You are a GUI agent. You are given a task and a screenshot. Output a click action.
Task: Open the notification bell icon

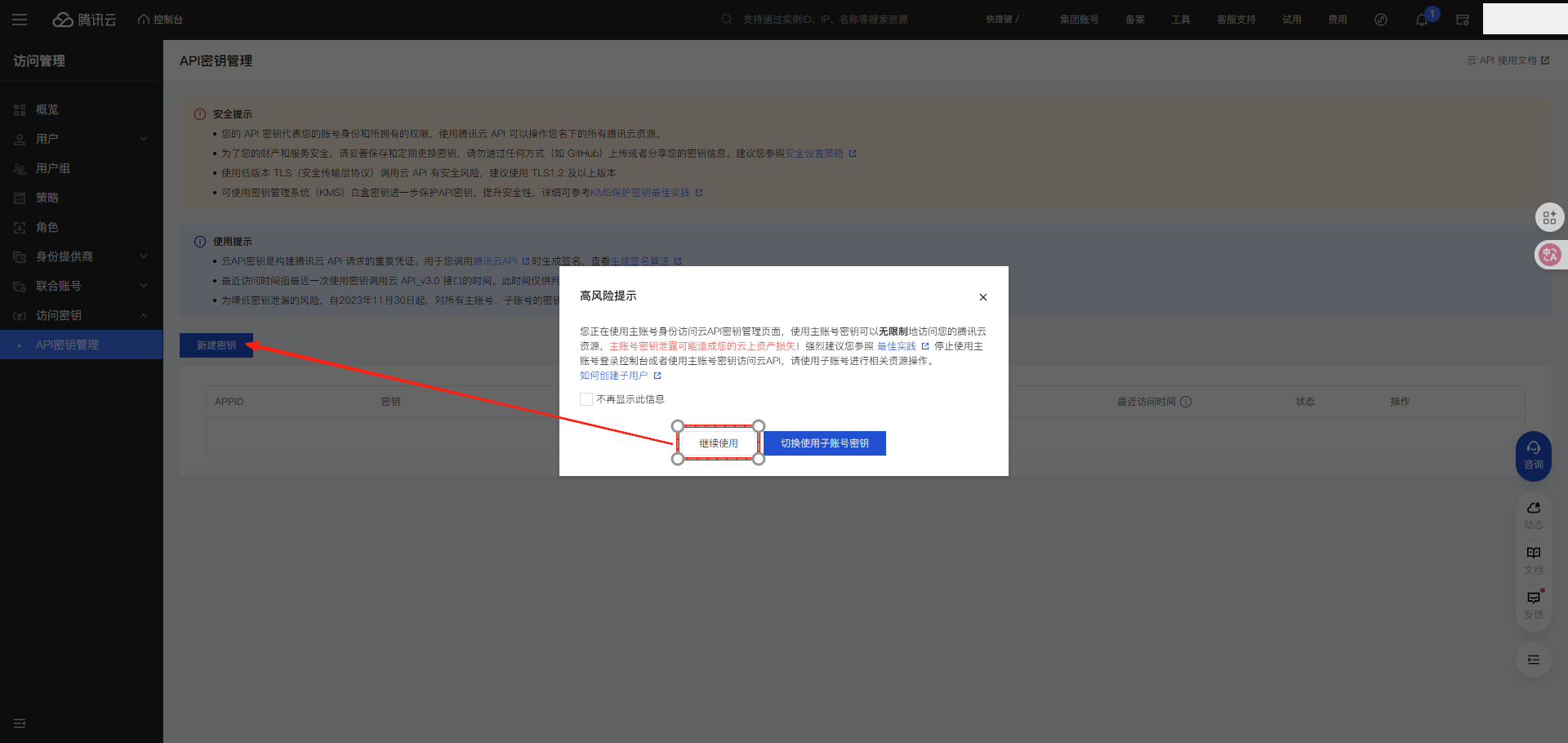click(x=1422, y=20)
